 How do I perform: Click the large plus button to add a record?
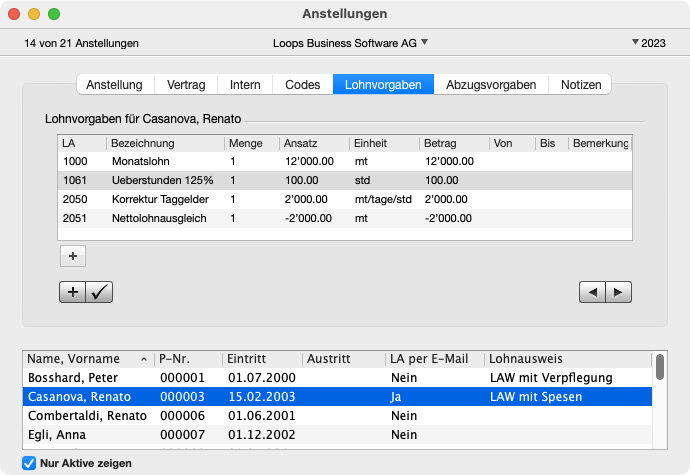tap(73, 292)
